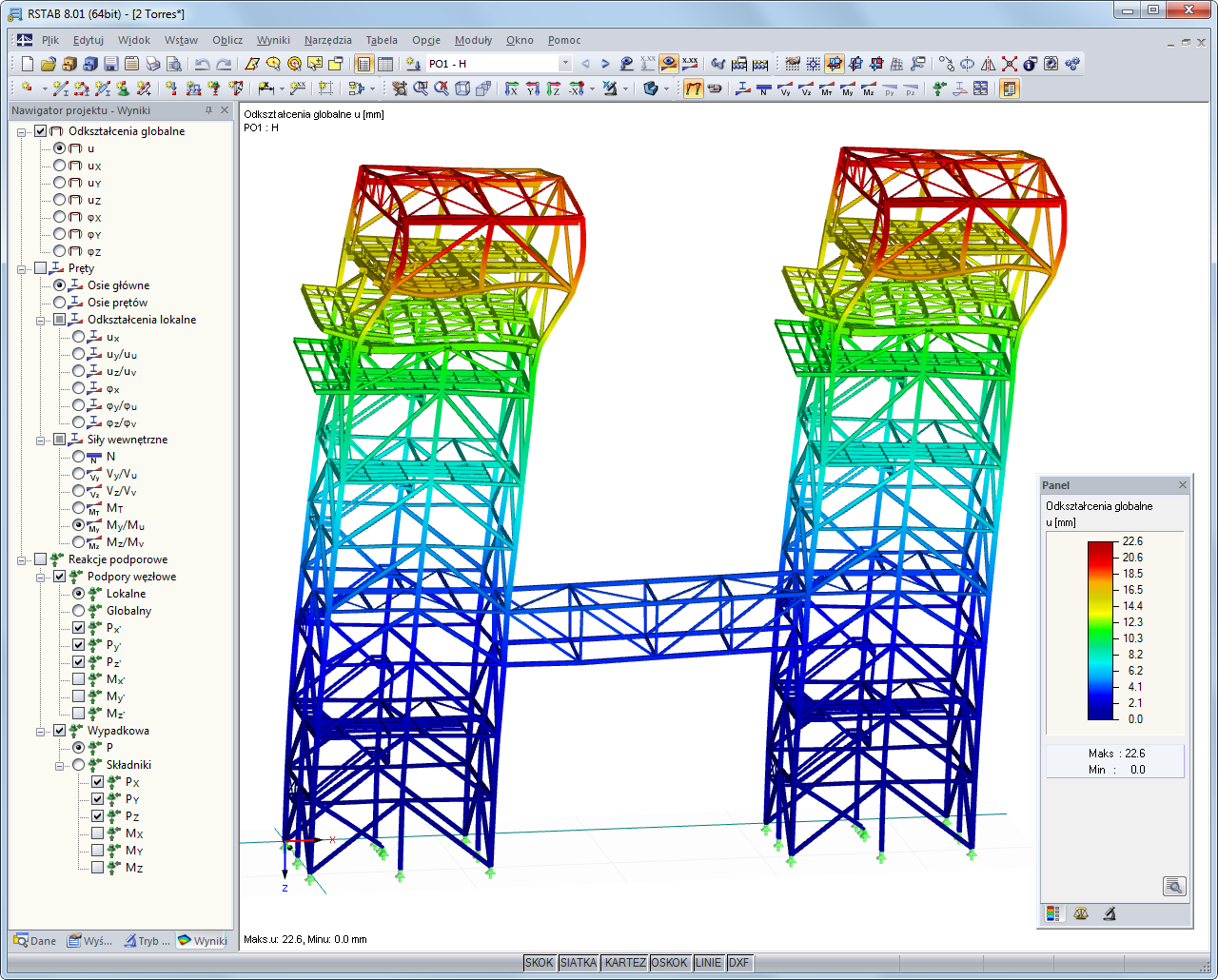Open the PO1 - H load case dropdown
The height and width of the screenshot is (980, 1218).
click(564, 64)
